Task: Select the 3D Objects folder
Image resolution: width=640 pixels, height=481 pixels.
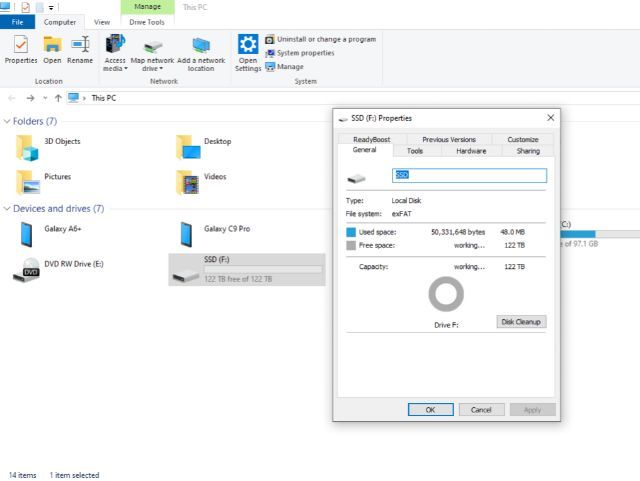Action: pos(48,148)
